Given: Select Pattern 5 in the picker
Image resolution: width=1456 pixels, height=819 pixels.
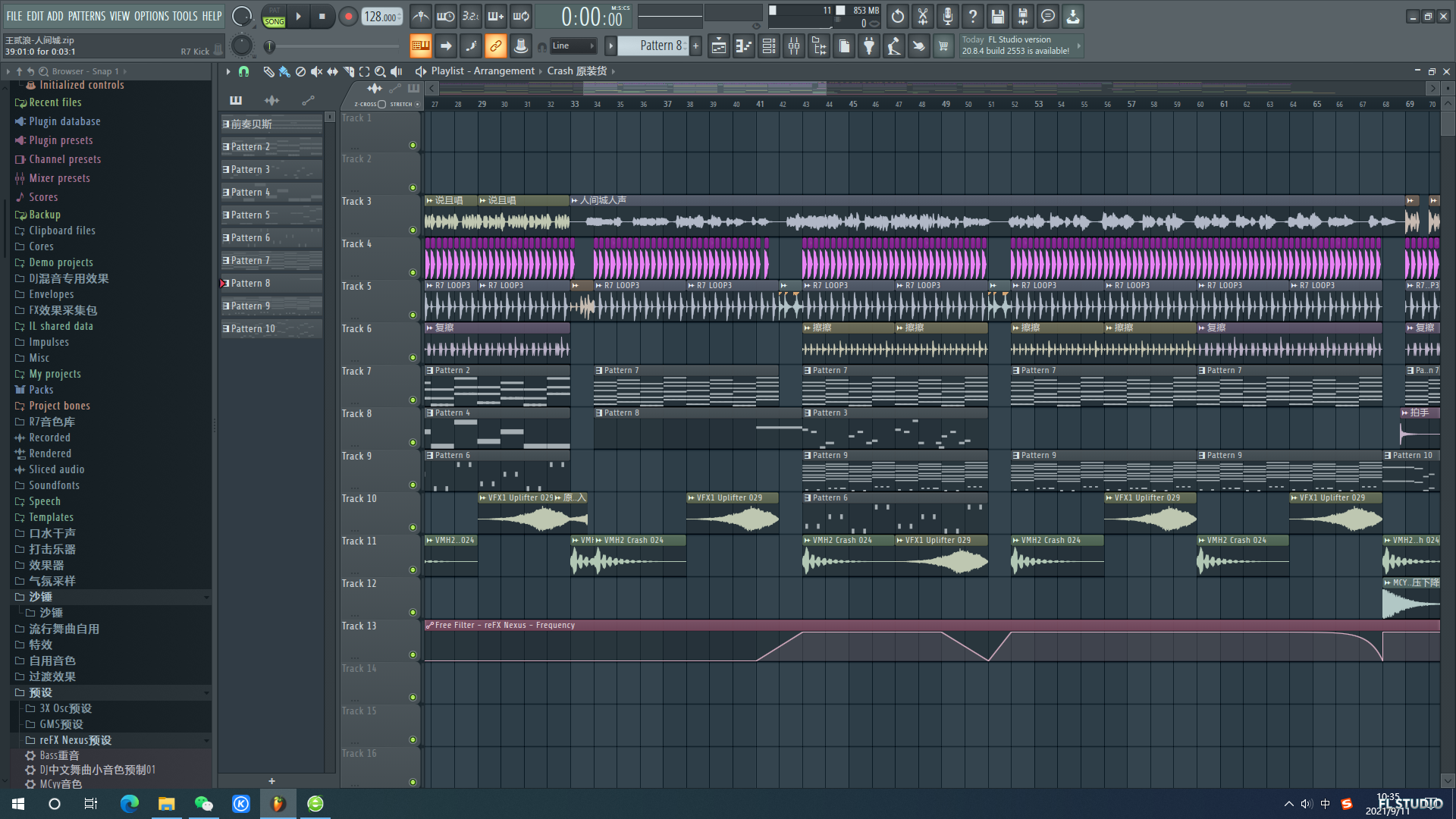Looking at the screenshot, I should point(271,215).
